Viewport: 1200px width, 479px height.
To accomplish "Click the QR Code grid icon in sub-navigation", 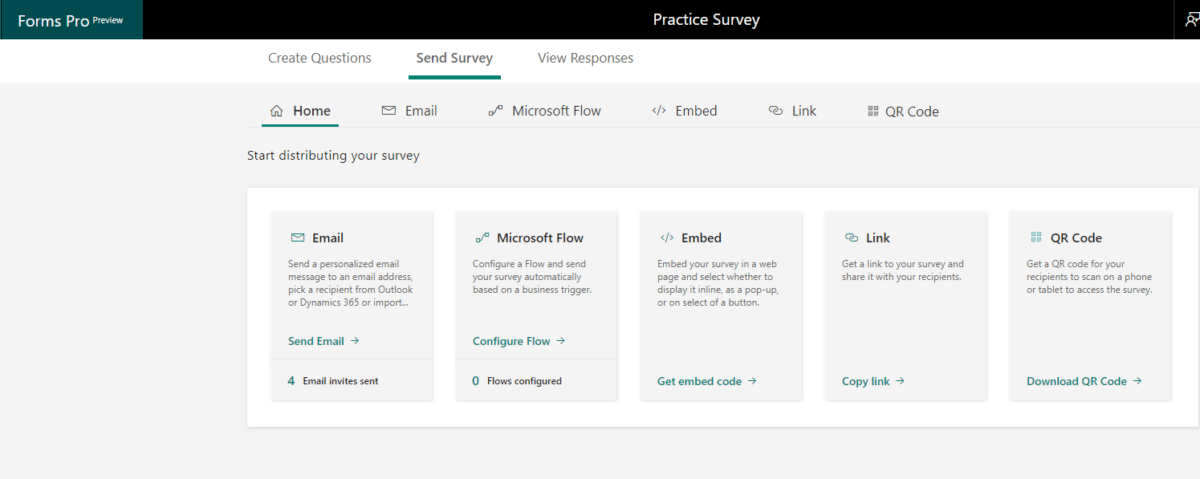I will [x=873, y=112].
